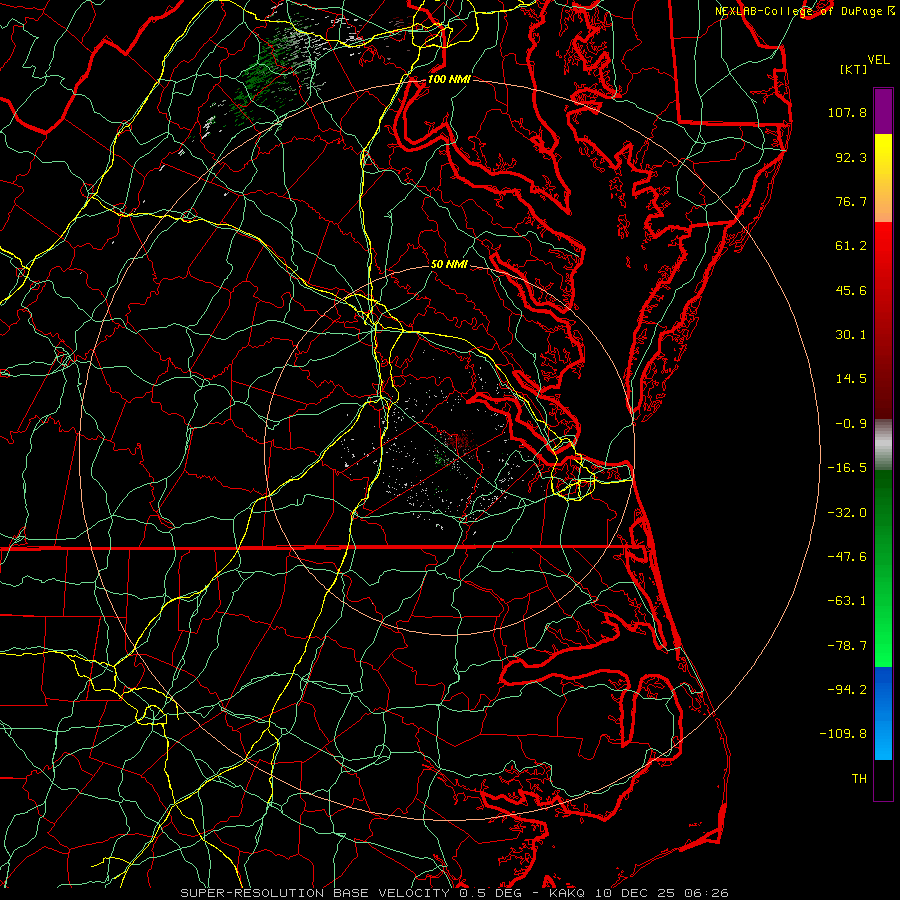Select the 92.3 velocity legend value
The height and width of the screenshot is (900, 900).
point(851,157)
